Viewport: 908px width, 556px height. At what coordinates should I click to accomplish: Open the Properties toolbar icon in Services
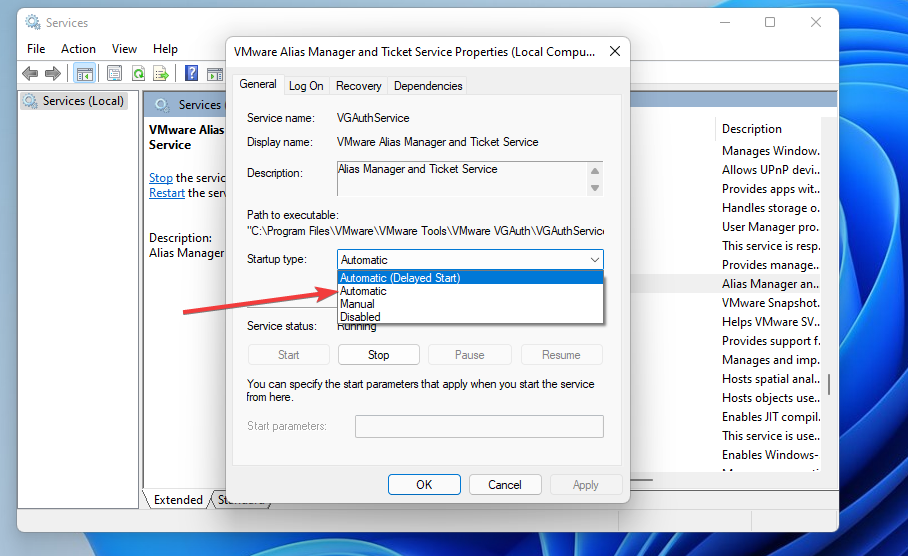coord(115,74)
